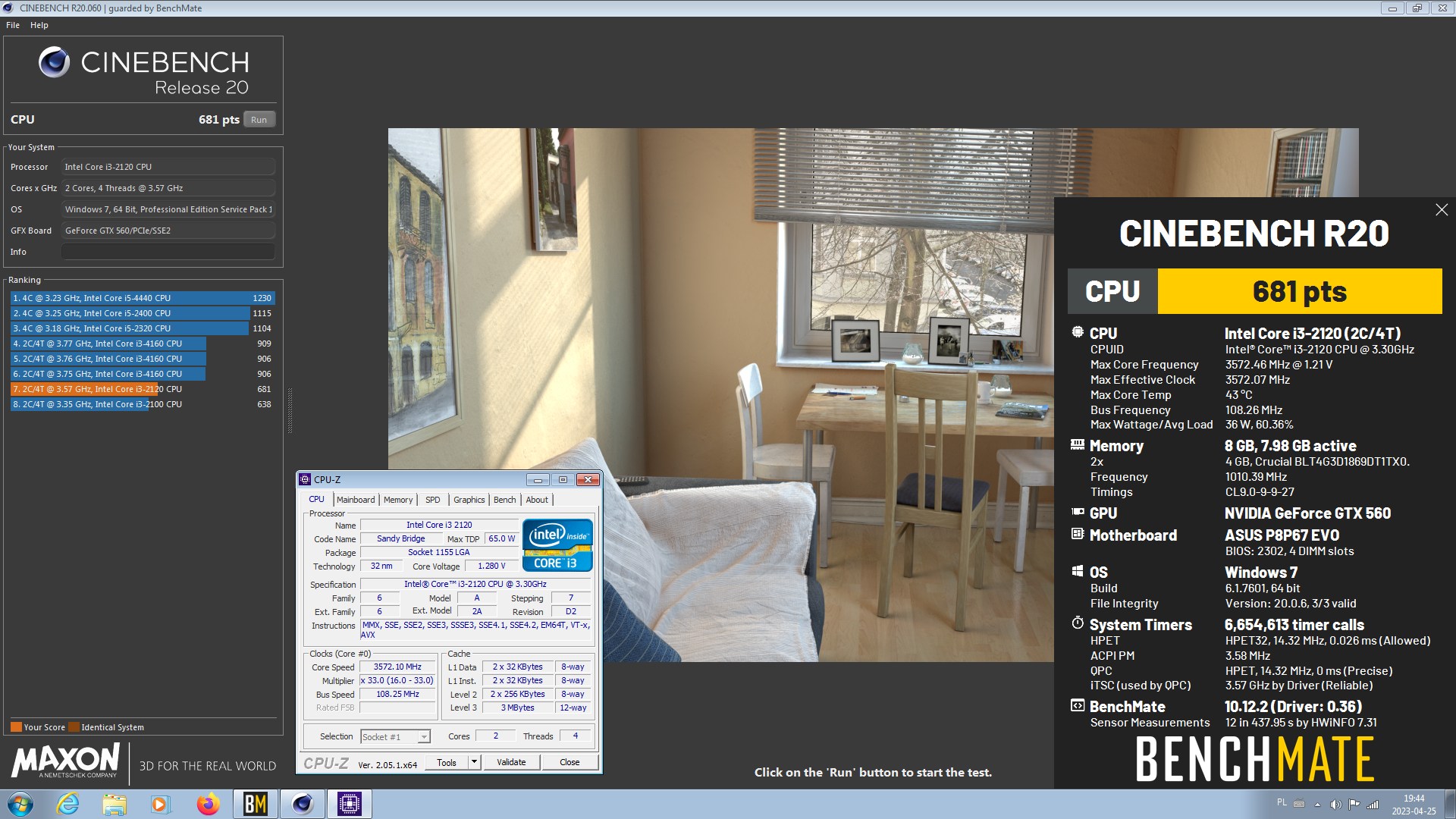Select ranking row Intel Core i3-2100 CPU
The image size is (1456, 819).
[143, 404]
